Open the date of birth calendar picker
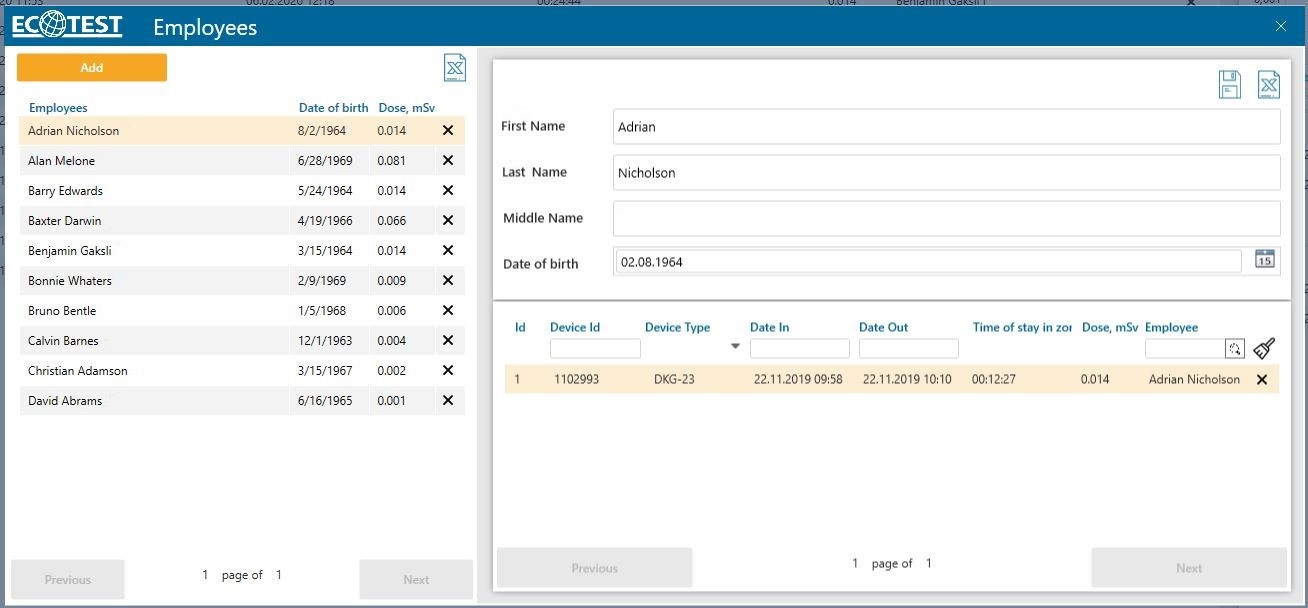This screenshot has height=608, width=1308. click(1265, 260)
